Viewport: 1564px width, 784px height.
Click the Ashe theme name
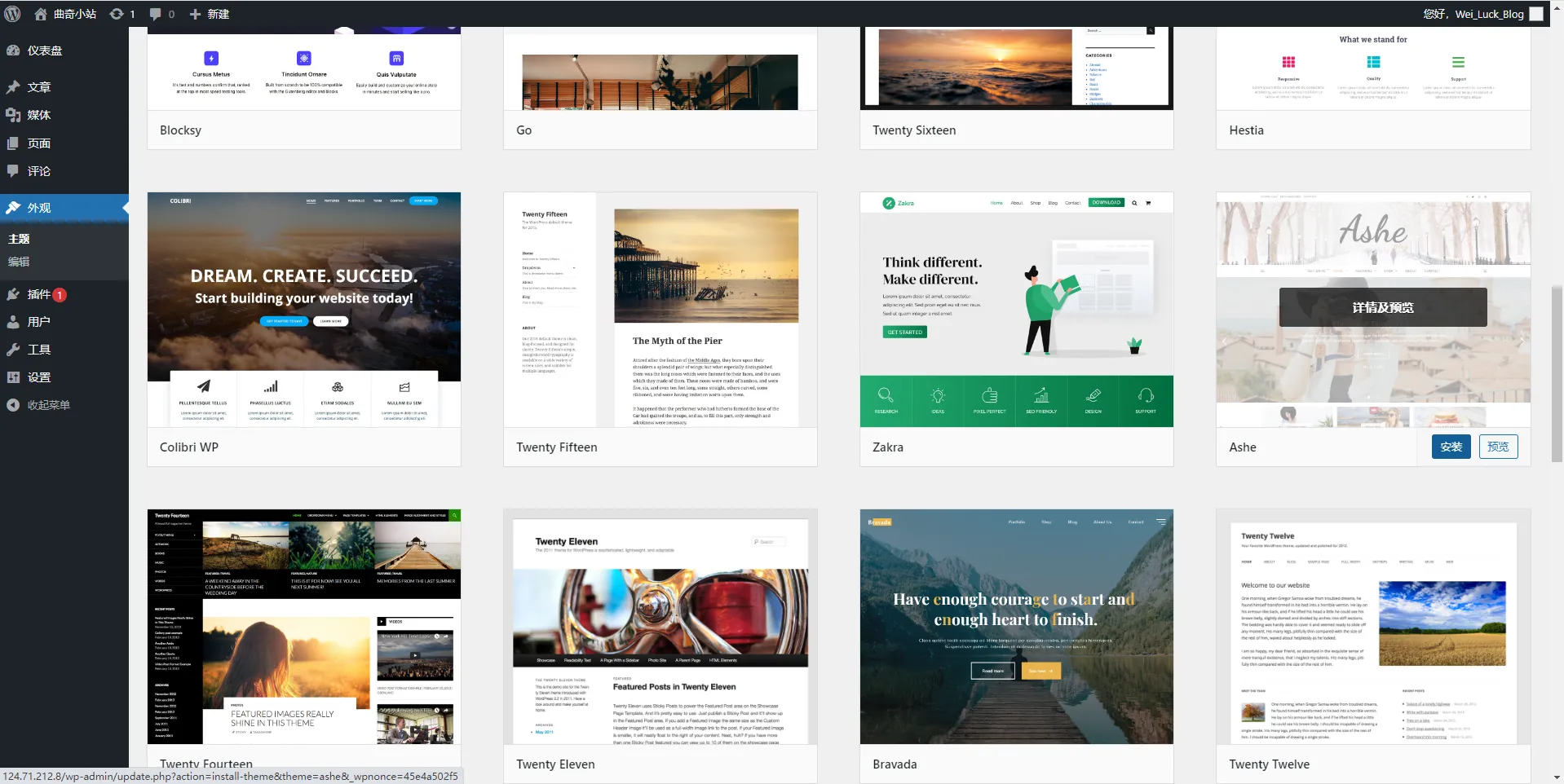click(x=1243, y=447)
